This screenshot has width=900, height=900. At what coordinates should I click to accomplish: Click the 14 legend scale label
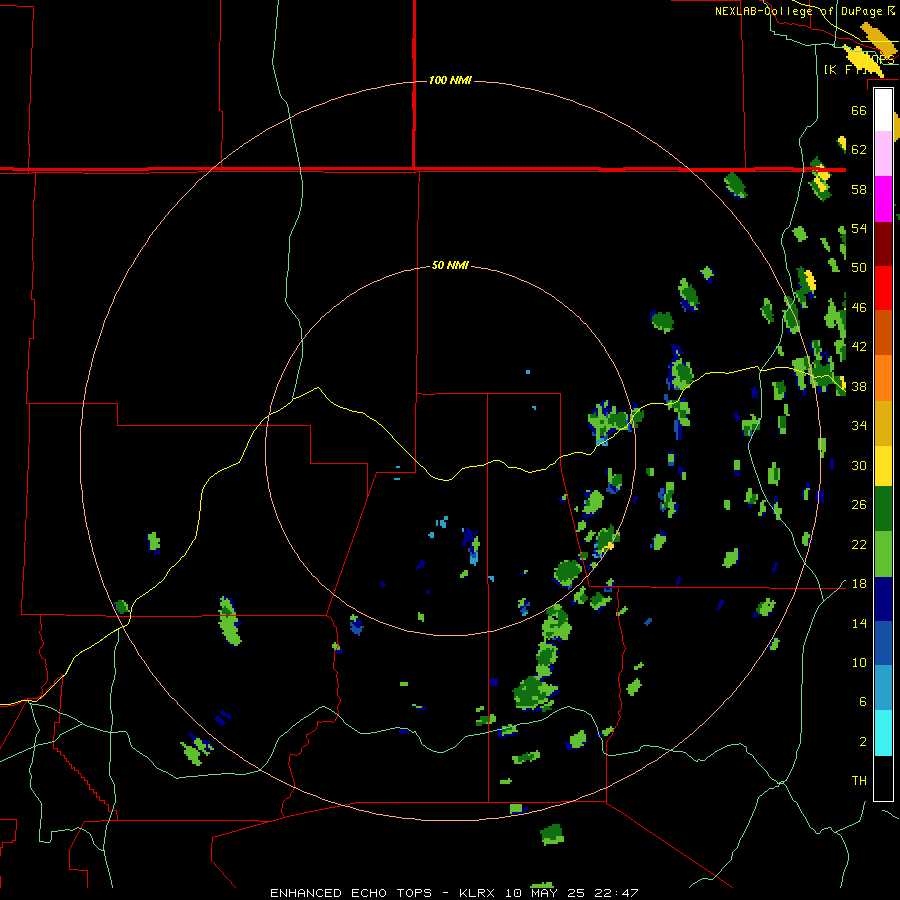click(859, 623)
